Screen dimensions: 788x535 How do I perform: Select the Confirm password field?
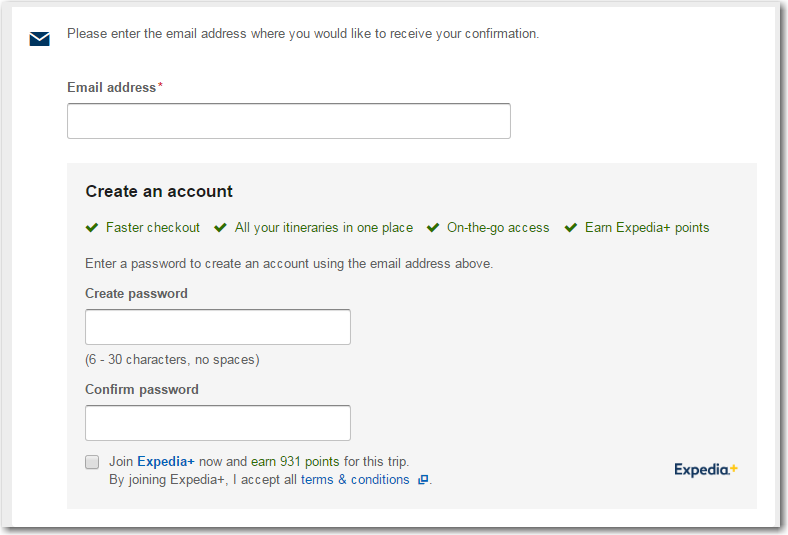(x=218, y=423)
